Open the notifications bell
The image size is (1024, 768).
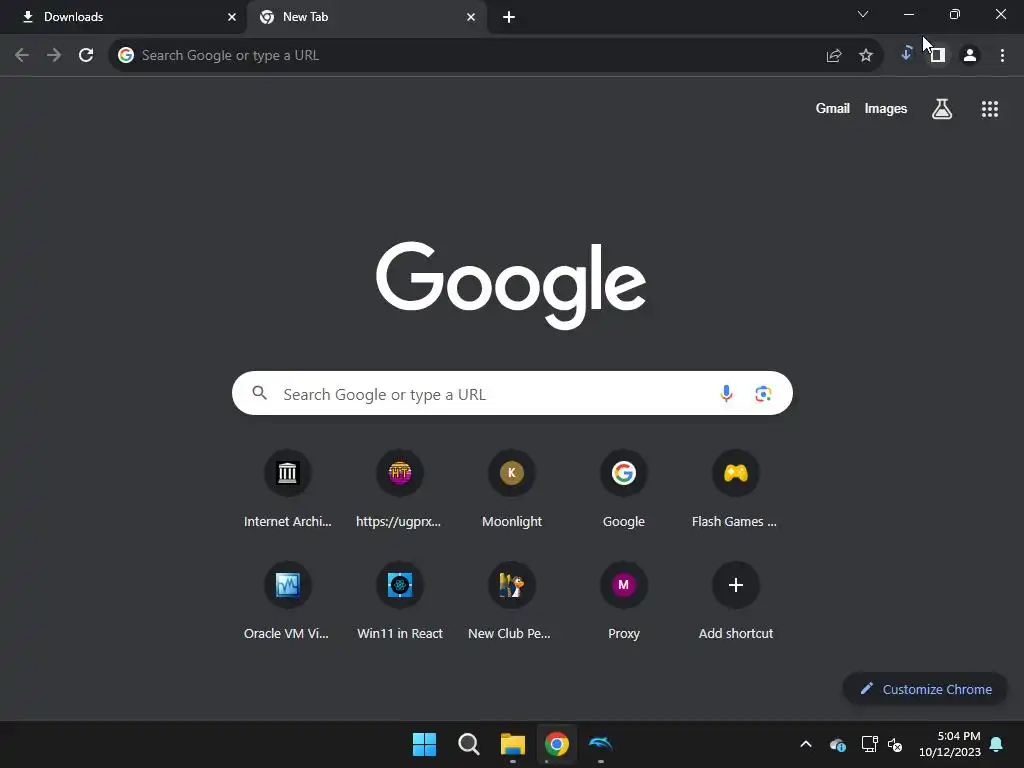(996, 744)
